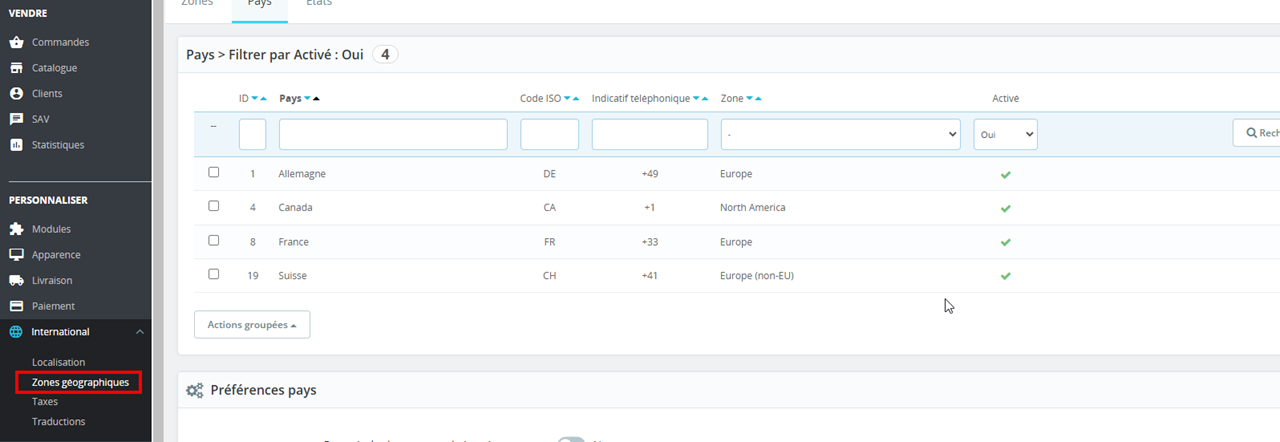Switch to the Etats tab
1280x442 pixels.
click(x=320, y=4)
